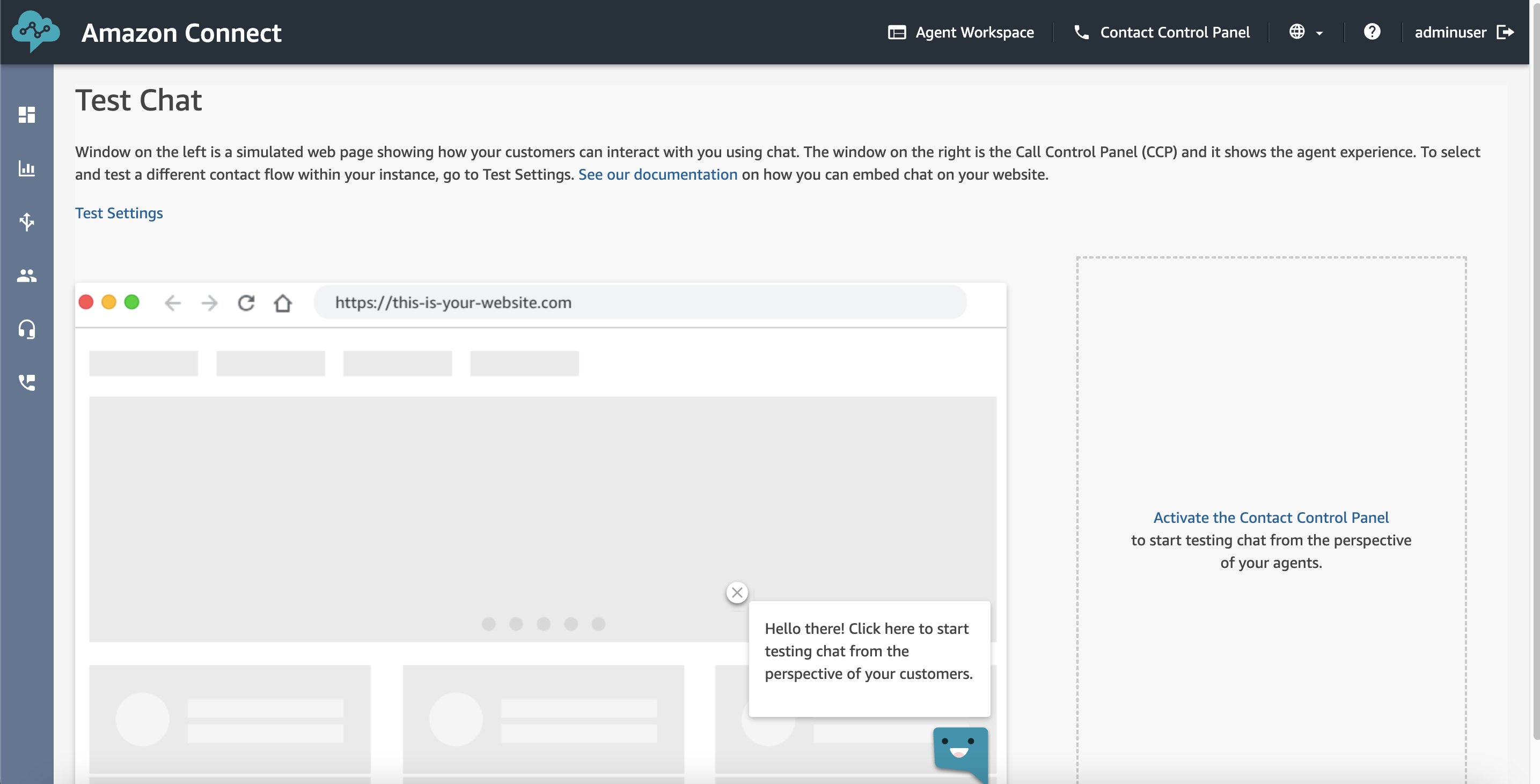Open the phone Channels sidebar icon

coord(27,382)
